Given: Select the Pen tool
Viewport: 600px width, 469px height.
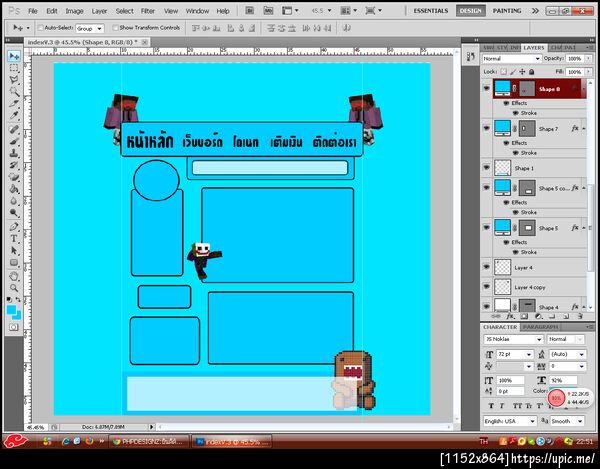Looking at the screenshot, I should (x=14, y=226).
